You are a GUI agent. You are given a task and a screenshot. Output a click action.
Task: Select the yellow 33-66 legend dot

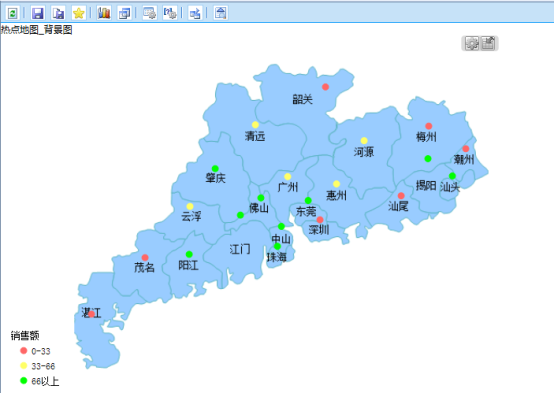coord(24,366)
